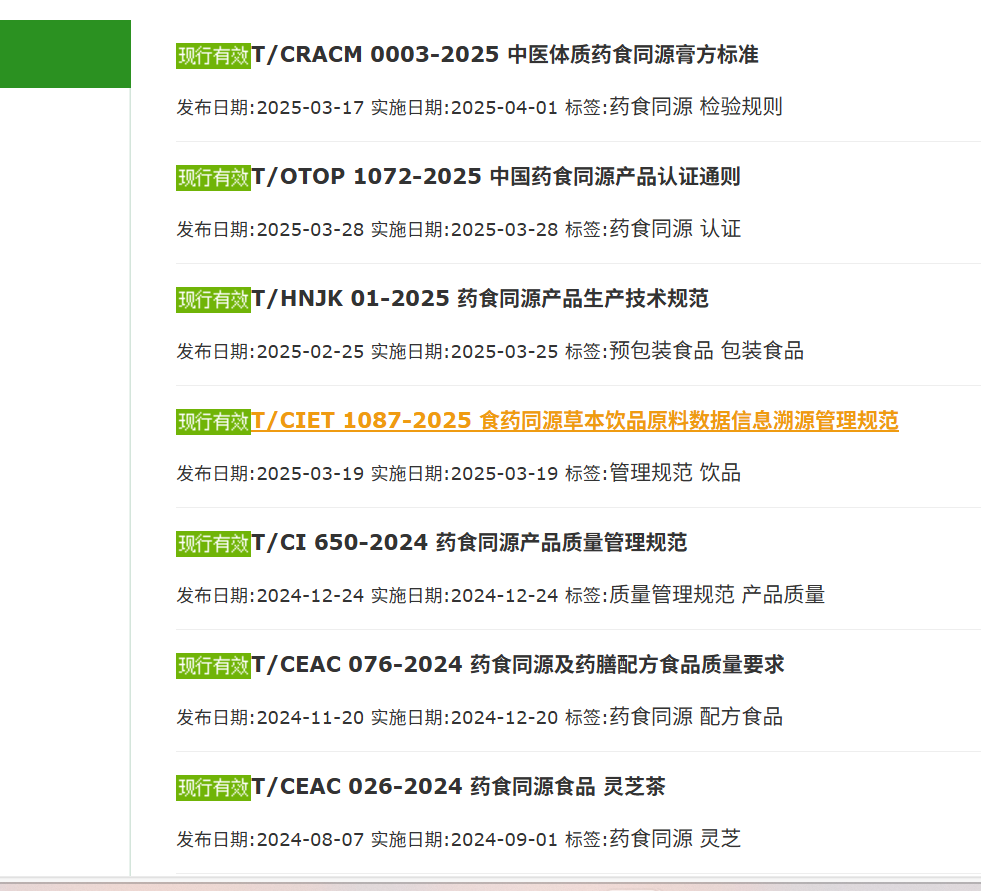Viewport: 981px width, 891px height.
Task: Click 现行有效 badge beside T/CEAC 026-2024
Action: click(x=213, y=788)
